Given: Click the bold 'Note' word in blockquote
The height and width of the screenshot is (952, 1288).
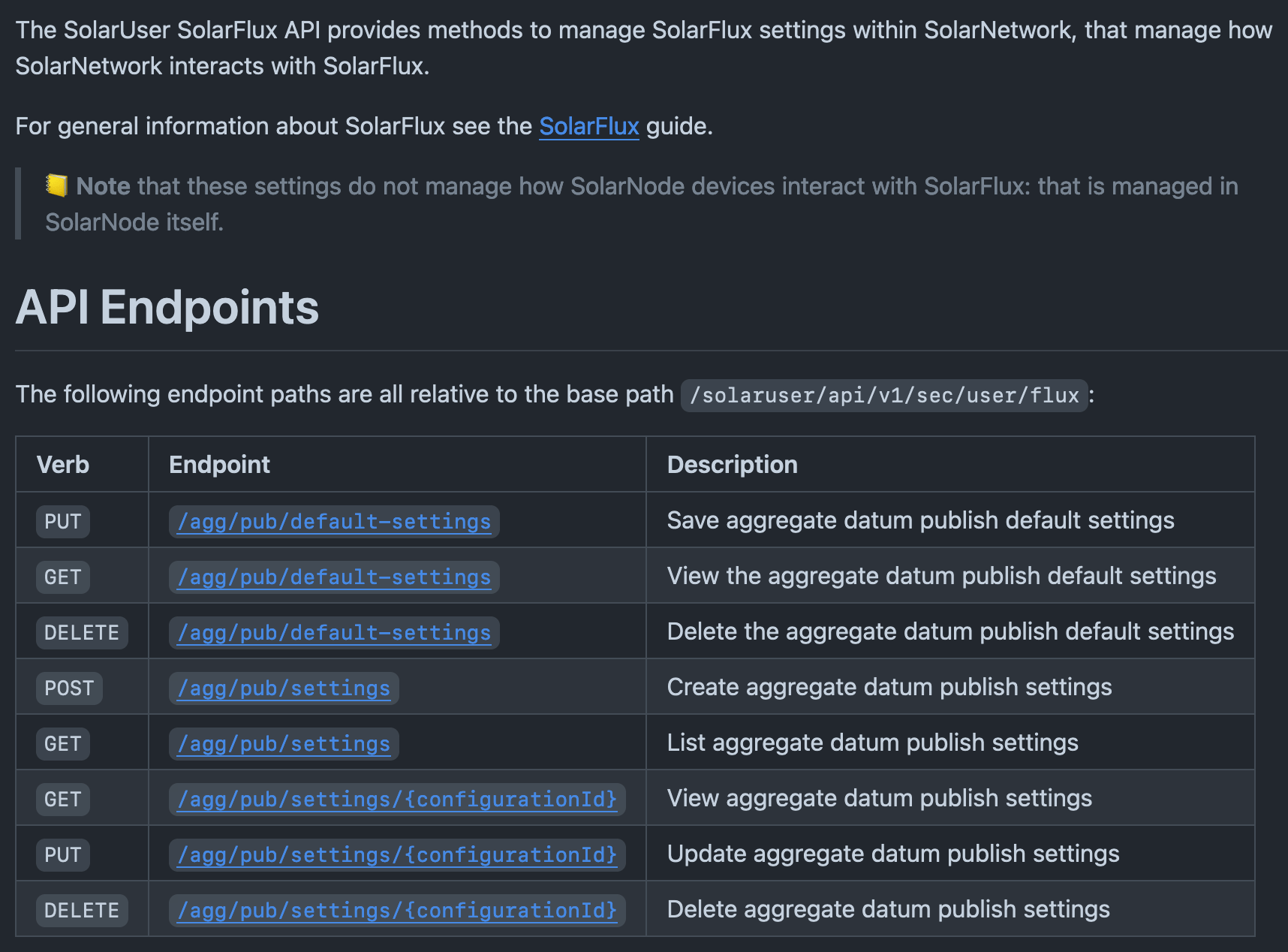Looking at the screenshot, I should (x=104, y=186).
